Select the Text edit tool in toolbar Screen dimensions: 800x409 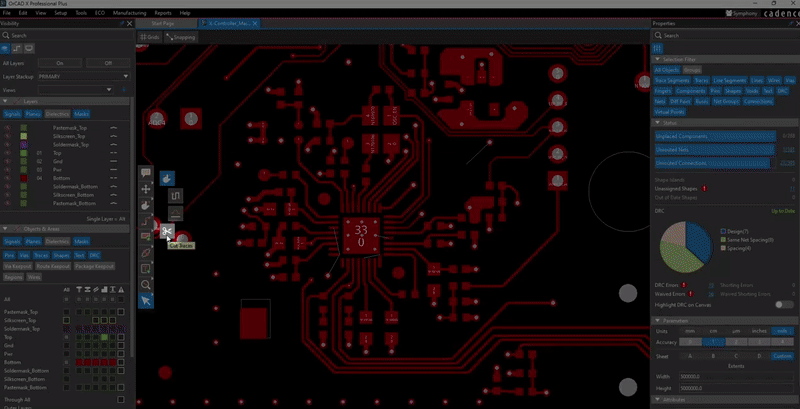[146, 269]
